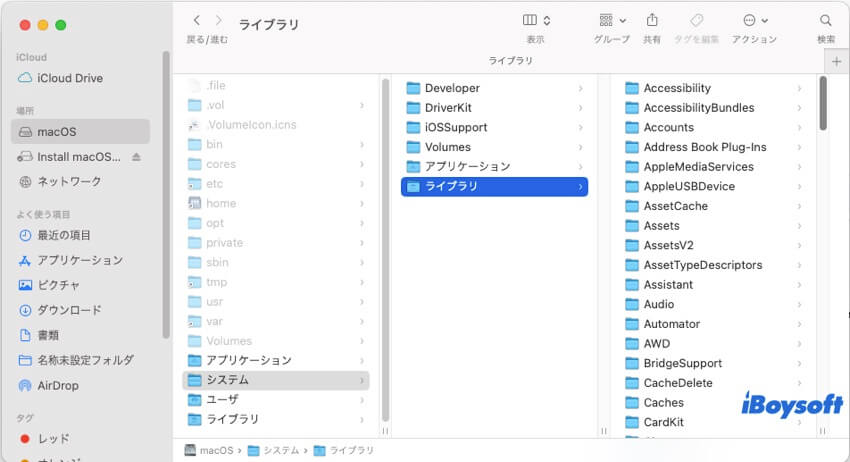Image resolution: width=850 pixels, height=462 pixels.
Task: Go forward with the right arrow button
Action: [218, 21]
